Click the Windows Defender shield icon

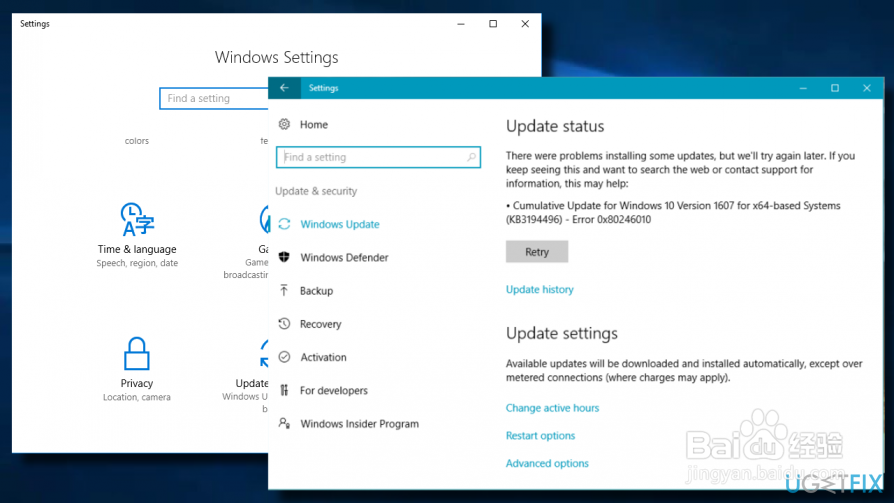coord(284,257)
